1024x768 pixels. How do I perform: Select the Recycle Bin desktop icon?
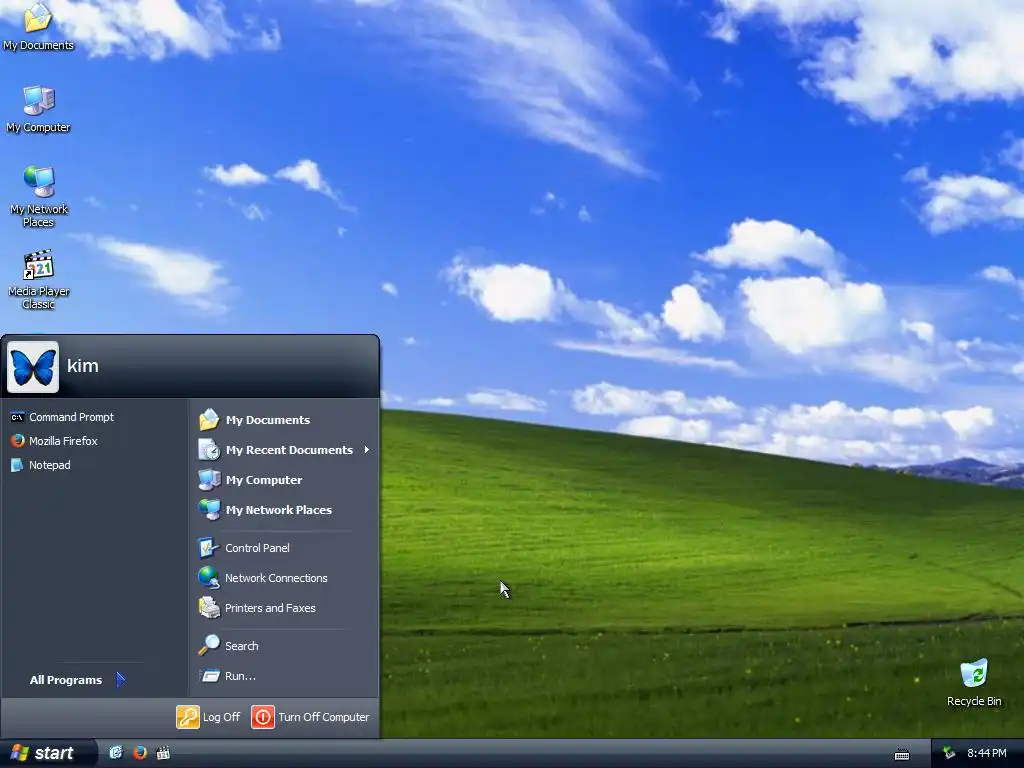(974, 682)
